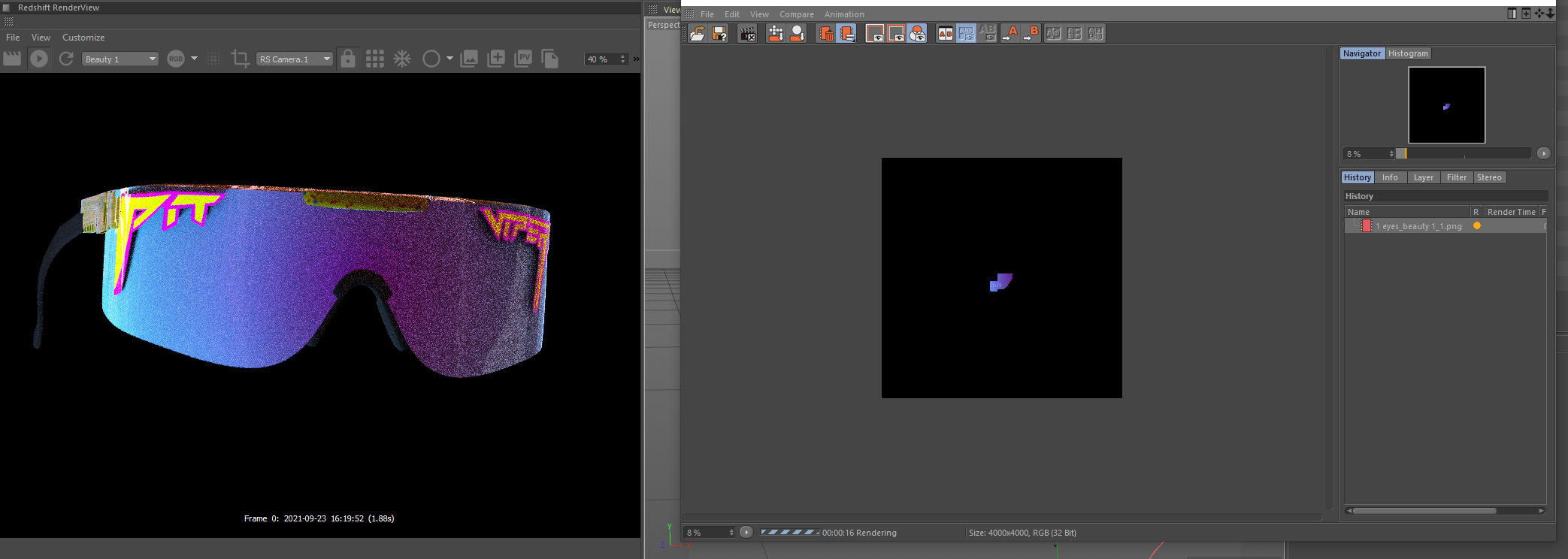The width and height of the screenshot is (1568, 559).
Task: Click the Render Time column header
Action: 1511,212
